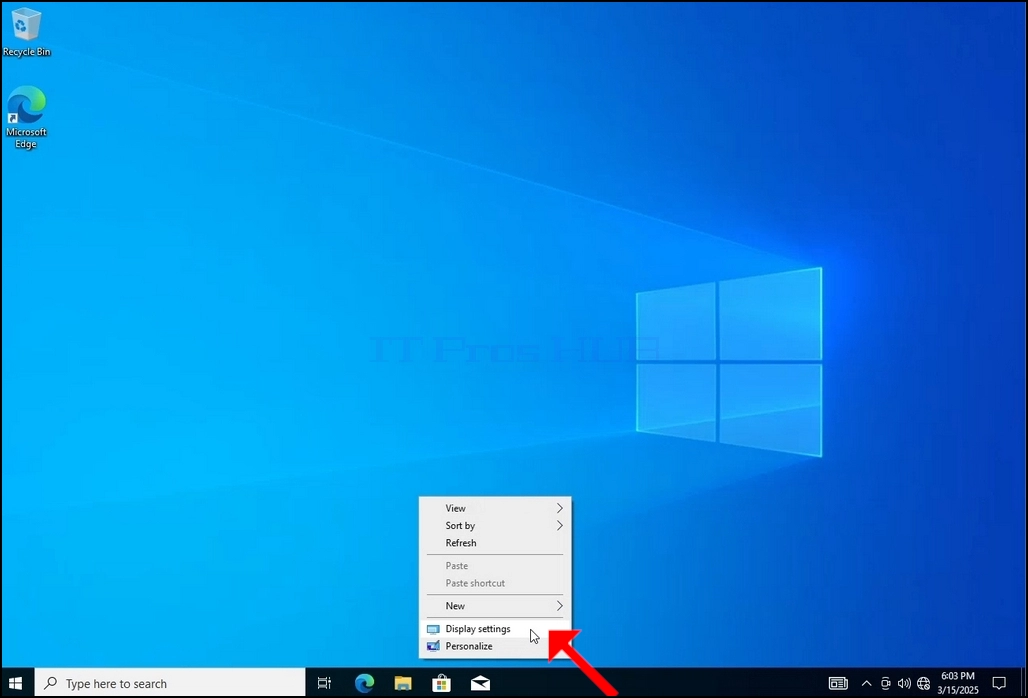
Task: Open File Explorer from the taskbar
Action: (x=403, y=684)
